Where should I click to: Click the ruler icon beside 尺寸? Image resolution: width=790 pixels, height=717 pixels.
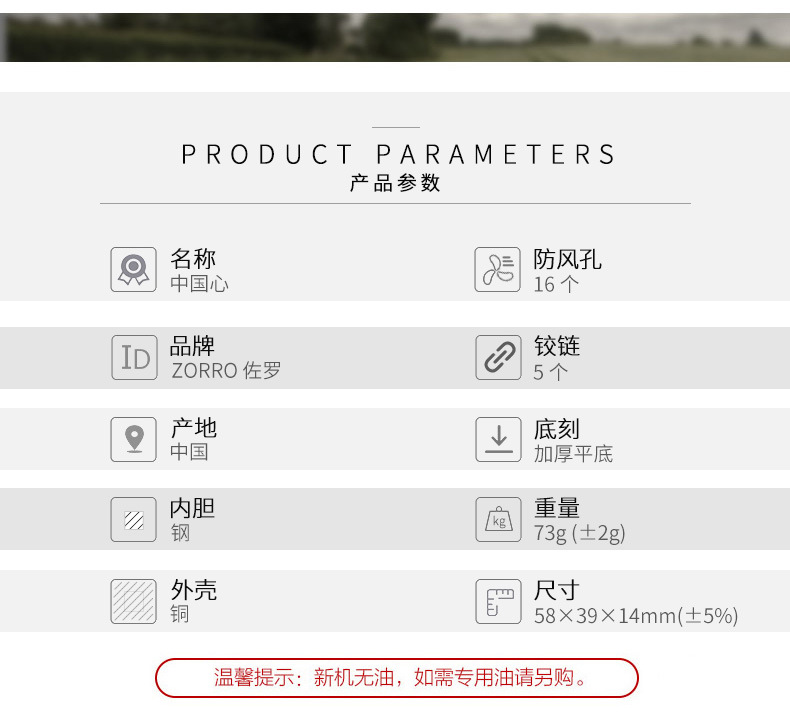click(x=497, y=601)
